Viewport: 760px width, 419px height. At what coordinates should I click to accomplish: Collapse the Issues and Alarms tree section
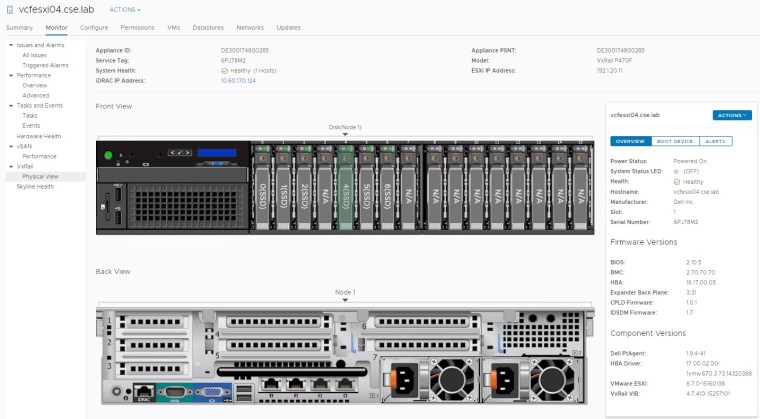(x=10, y=46)
